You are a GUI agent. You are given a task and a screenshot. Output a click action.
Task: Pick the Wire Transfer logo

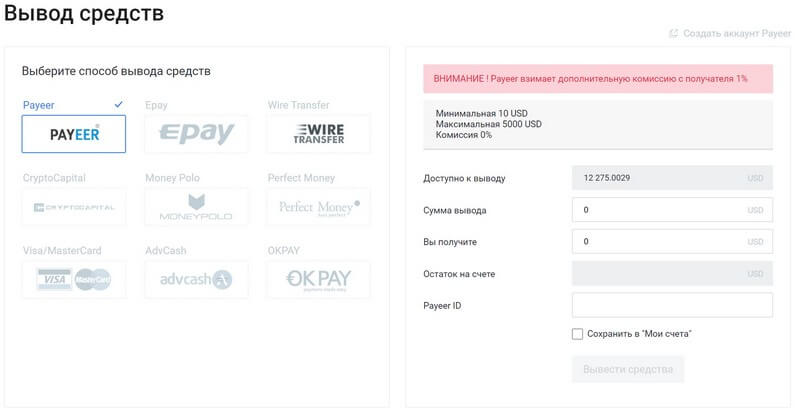click(x=318, y=134)
